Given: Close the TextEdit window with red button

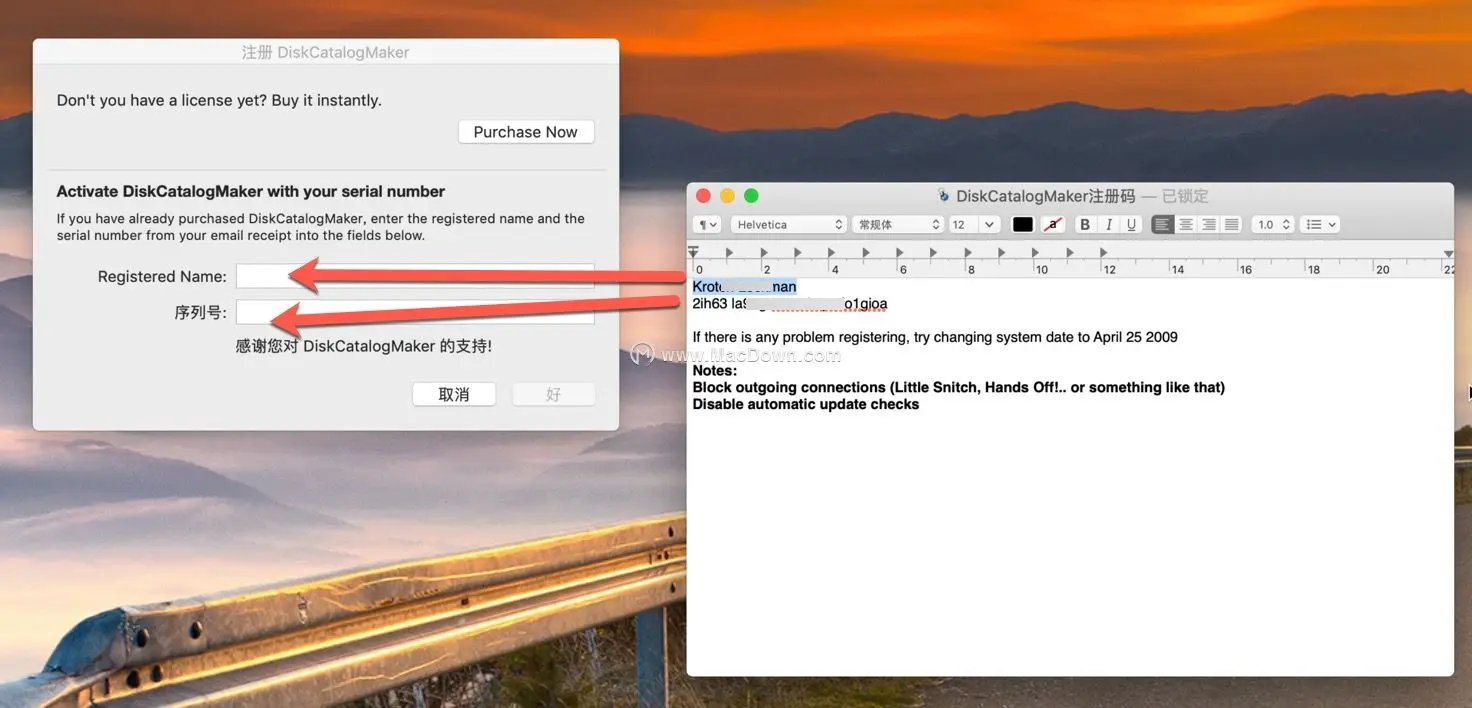Looking at the screenshot, I should point(703,196).
